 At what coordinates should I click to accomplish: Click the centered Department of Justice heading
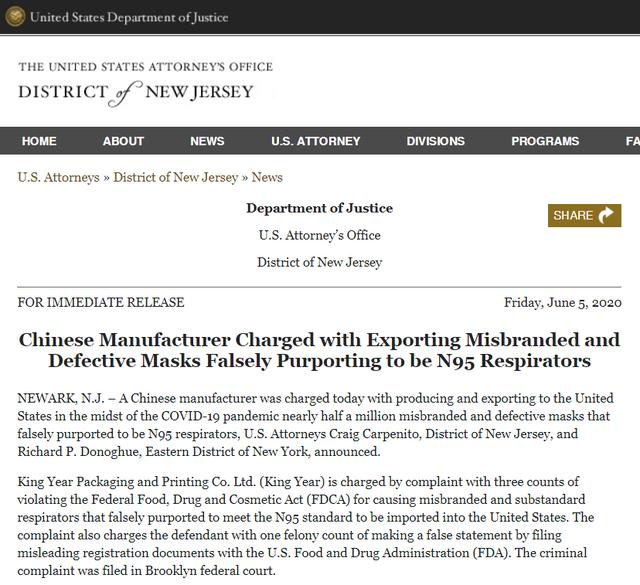click(320, 208)
